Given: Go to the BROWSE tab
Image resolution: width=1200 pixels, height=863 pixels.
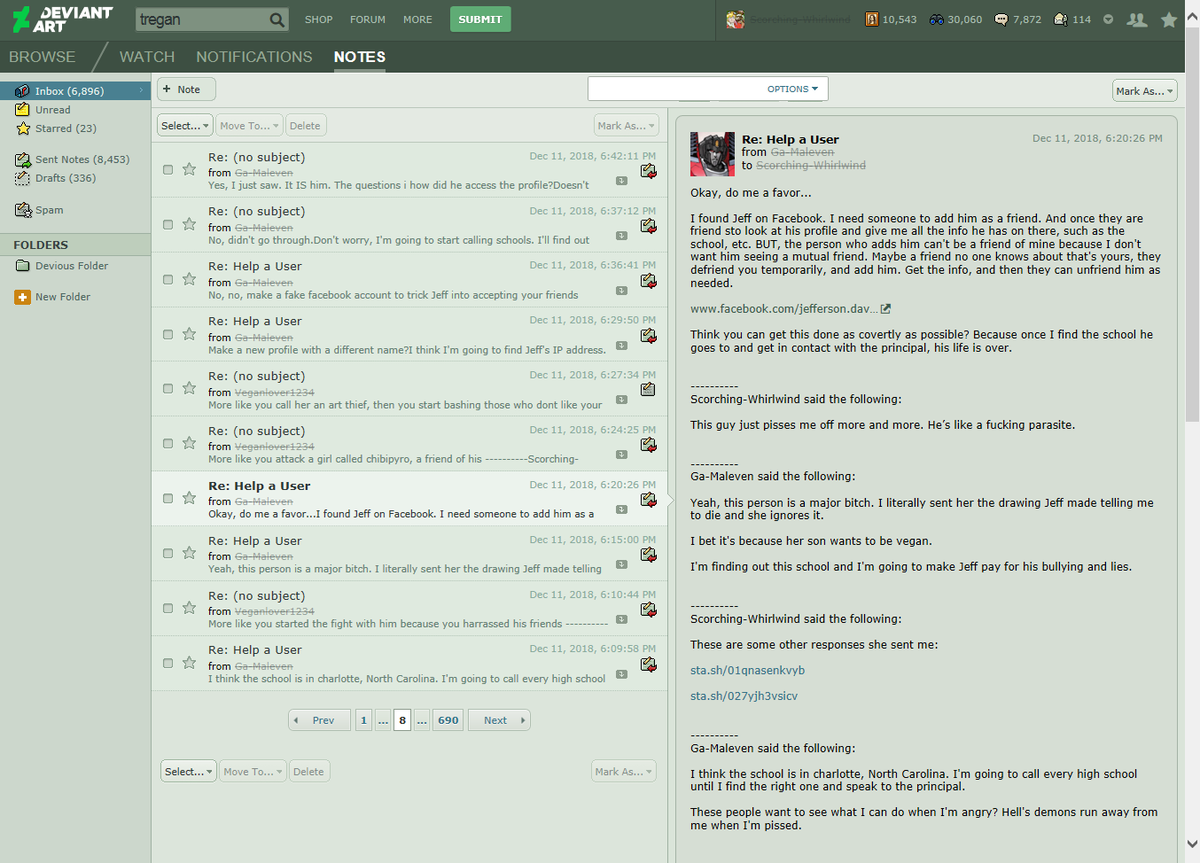Looking at the screenshot, I should 42,57.
